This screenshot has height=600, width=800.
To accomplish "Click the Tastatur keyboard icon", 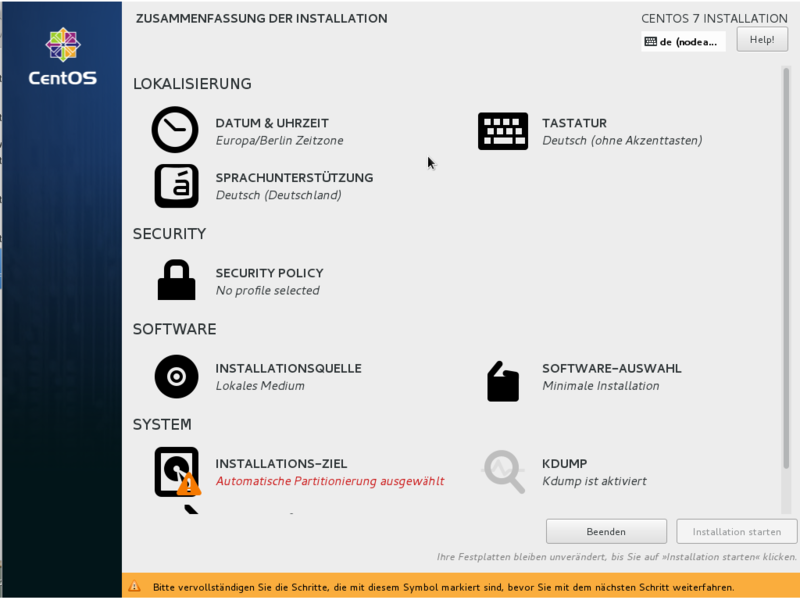I will 503,131.
